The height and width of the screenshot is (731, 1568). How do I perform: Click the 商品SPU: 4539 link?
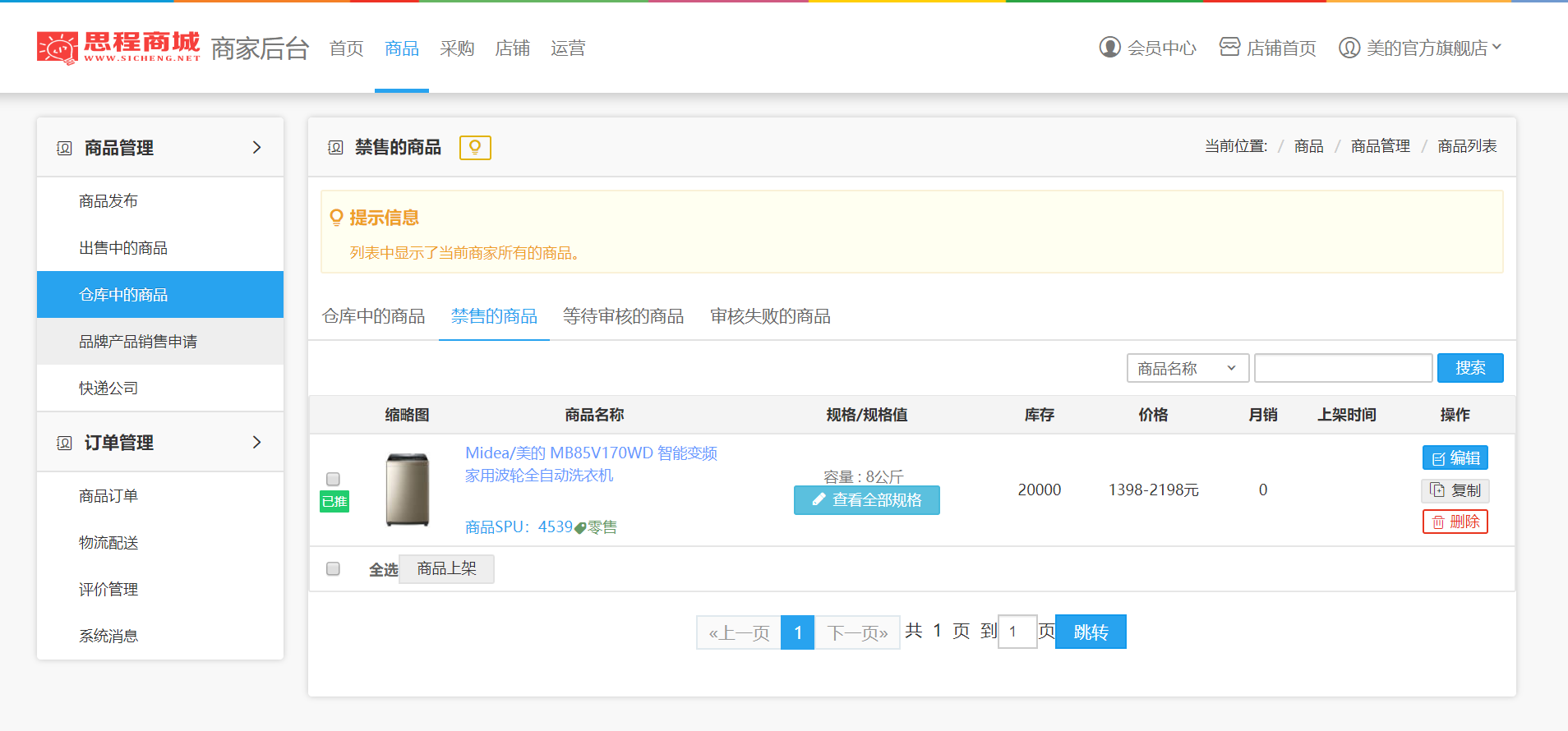click(x=519, y=527)
